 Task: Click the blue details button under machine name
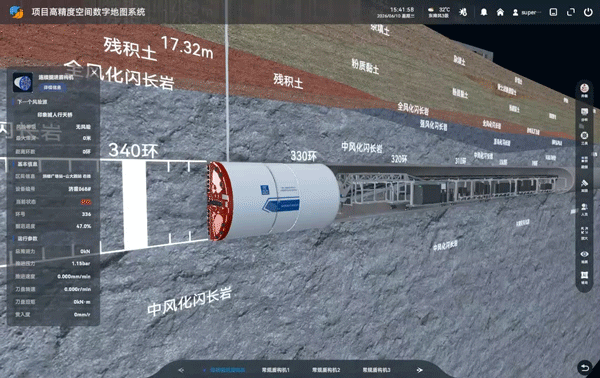click(x=52, y=88)
